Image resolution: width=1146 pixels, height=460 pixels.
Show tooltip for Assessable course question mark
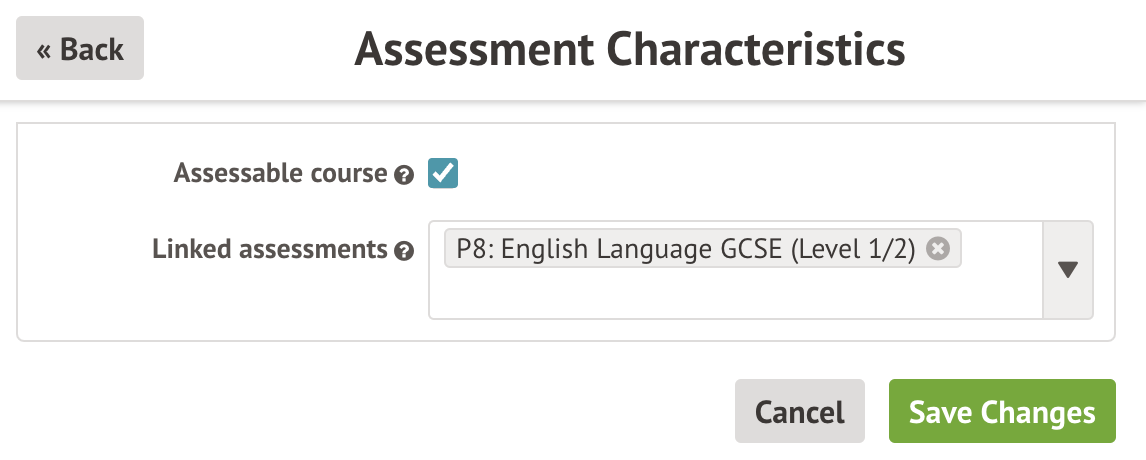pos(403,175)
